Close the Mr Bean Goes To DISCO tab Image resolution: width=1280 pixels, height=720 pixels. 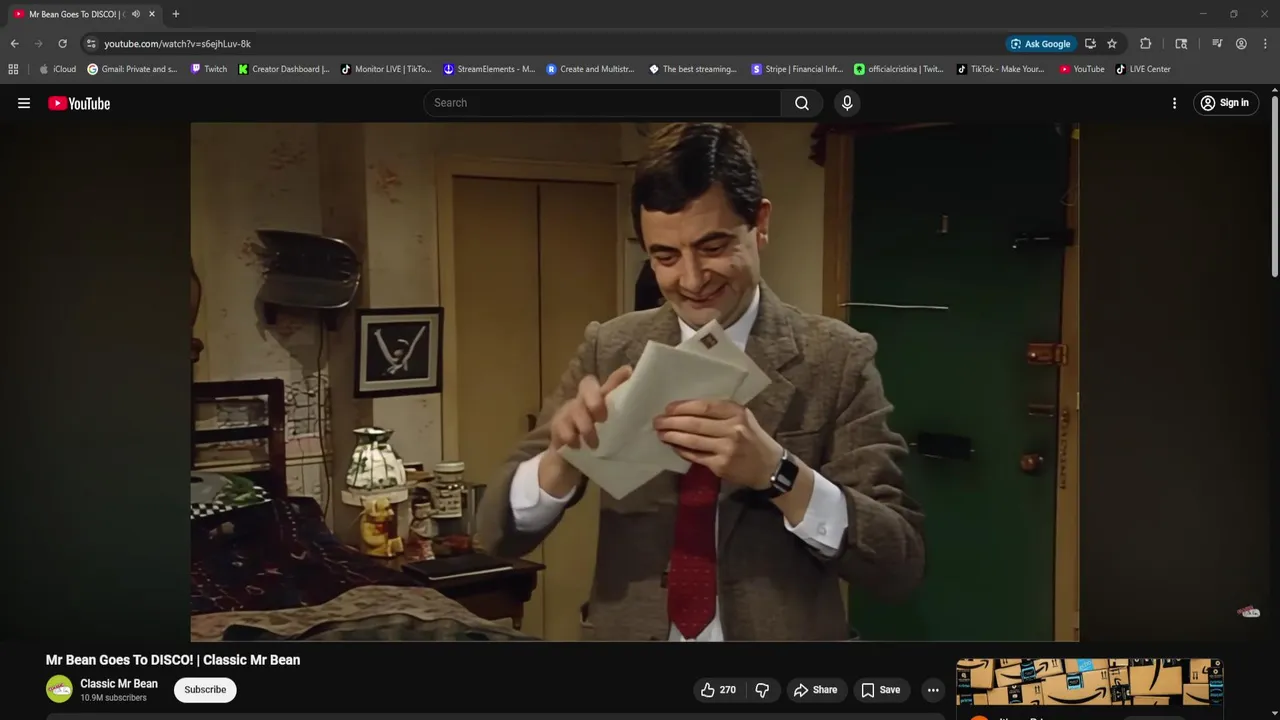[x=152, y=14]
